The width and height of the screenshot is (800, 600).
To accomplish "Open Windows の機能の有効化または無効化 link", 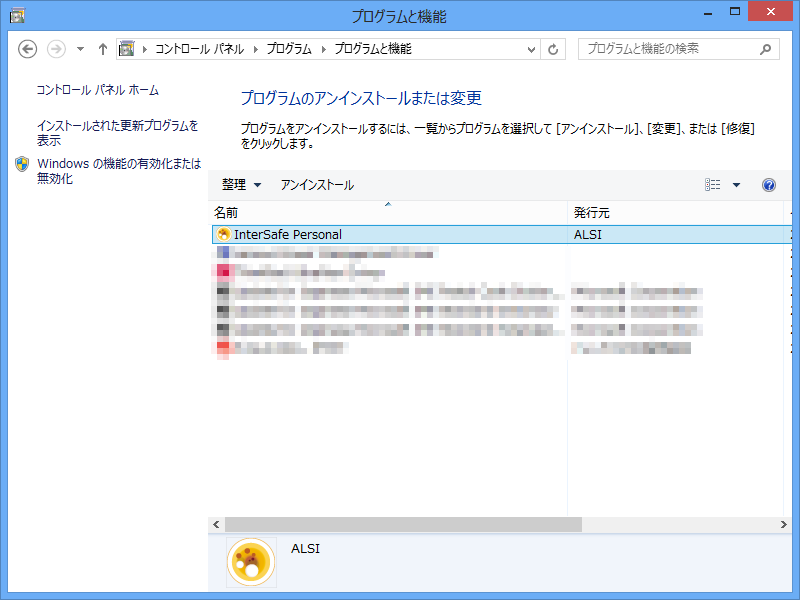I will 119,171.
